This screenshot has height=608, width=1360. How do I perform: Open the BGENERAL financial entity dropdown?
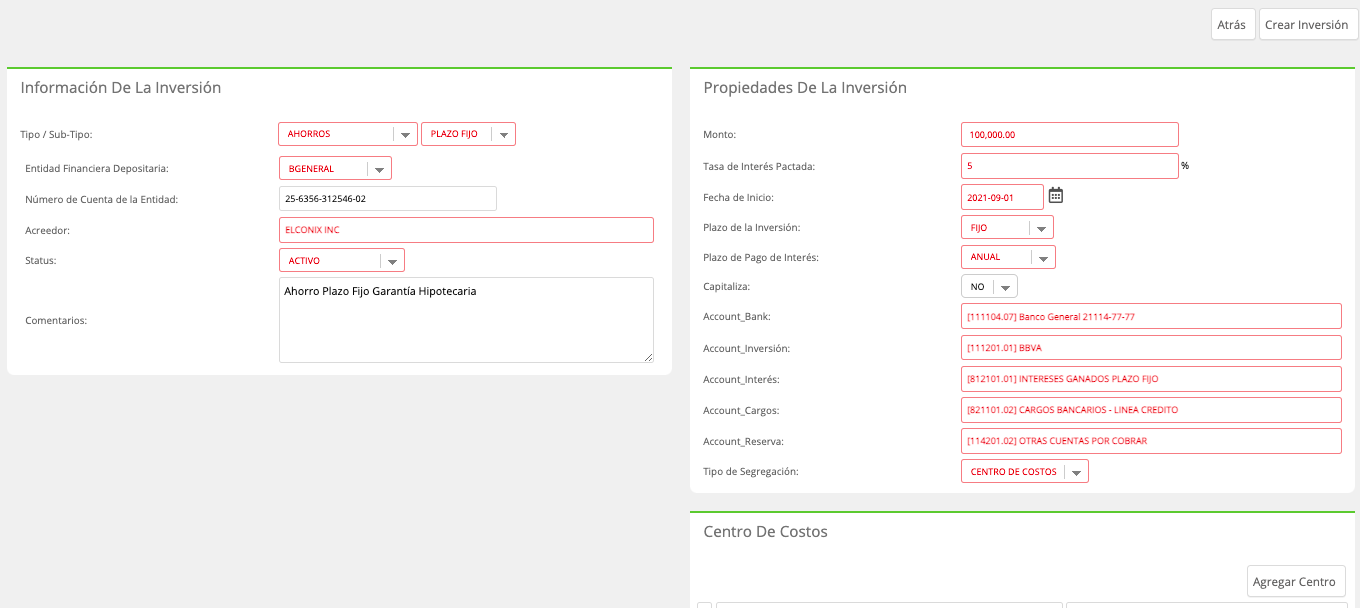[335, 168]
